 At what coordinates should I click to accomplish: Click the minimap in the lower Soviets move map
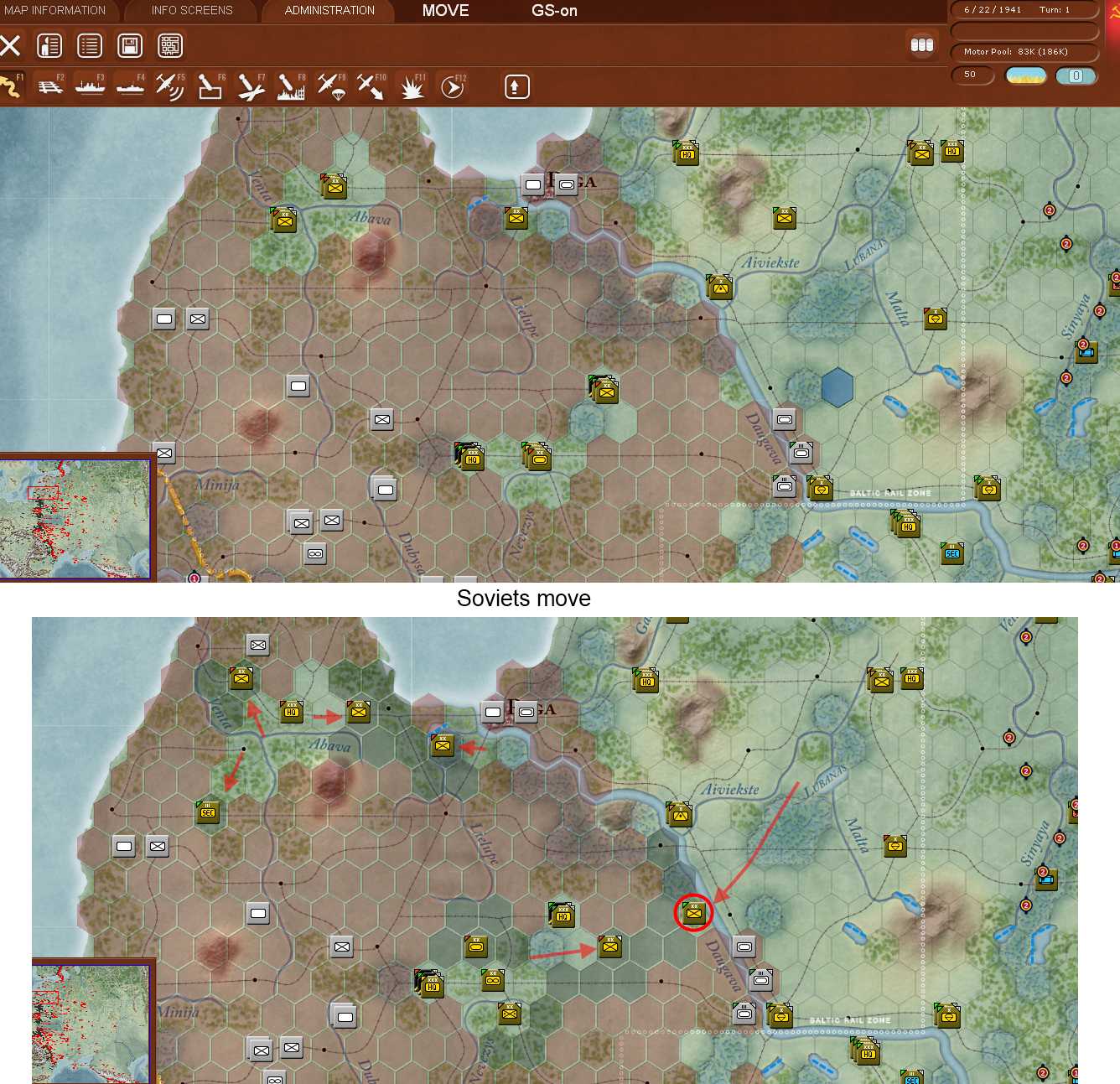point(91,1023)
